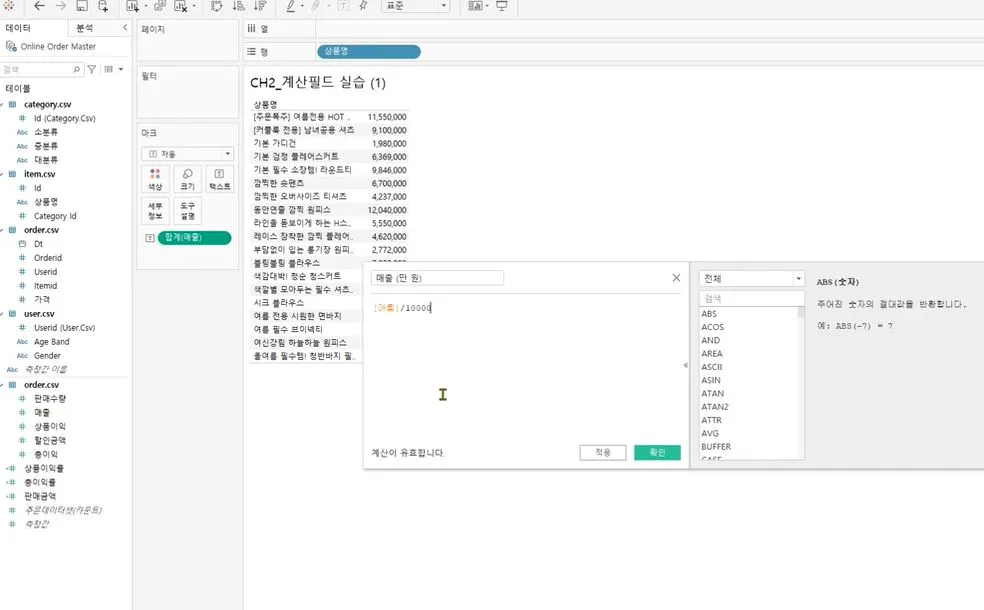
Task: Toggle the pushpin fix icon in the toolbar
Action: coord(363,7)
